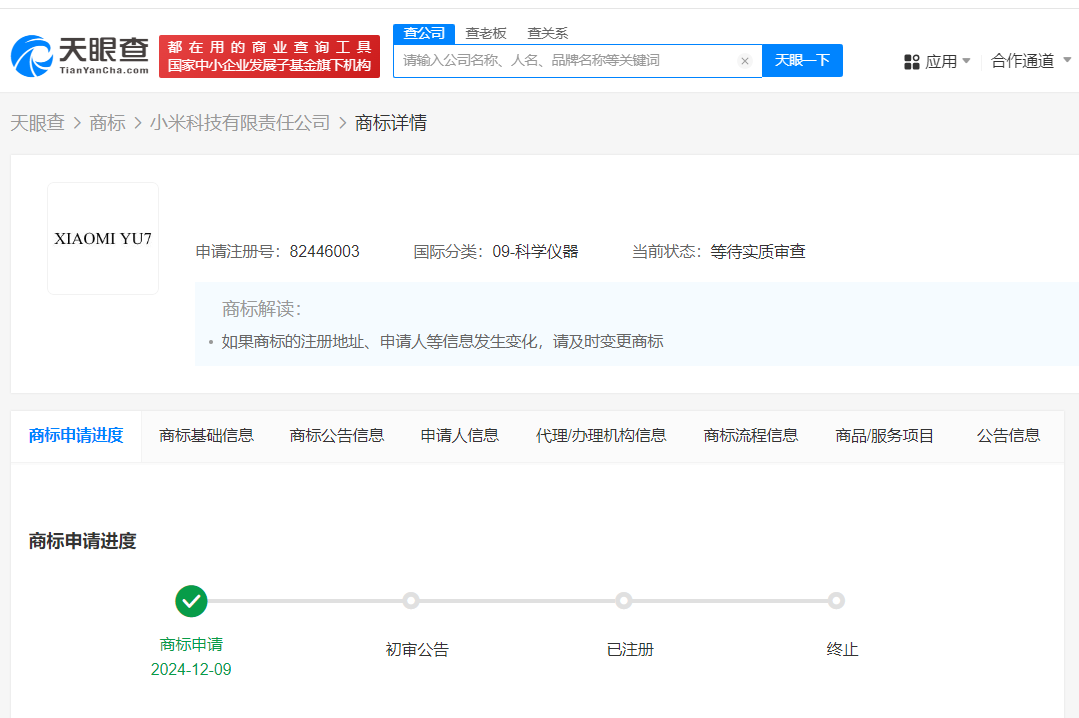The height and width of the screenshot is (718, 1079).
Task: Click the XIAOMI YU7 trademark image
Action: (102, 238)
